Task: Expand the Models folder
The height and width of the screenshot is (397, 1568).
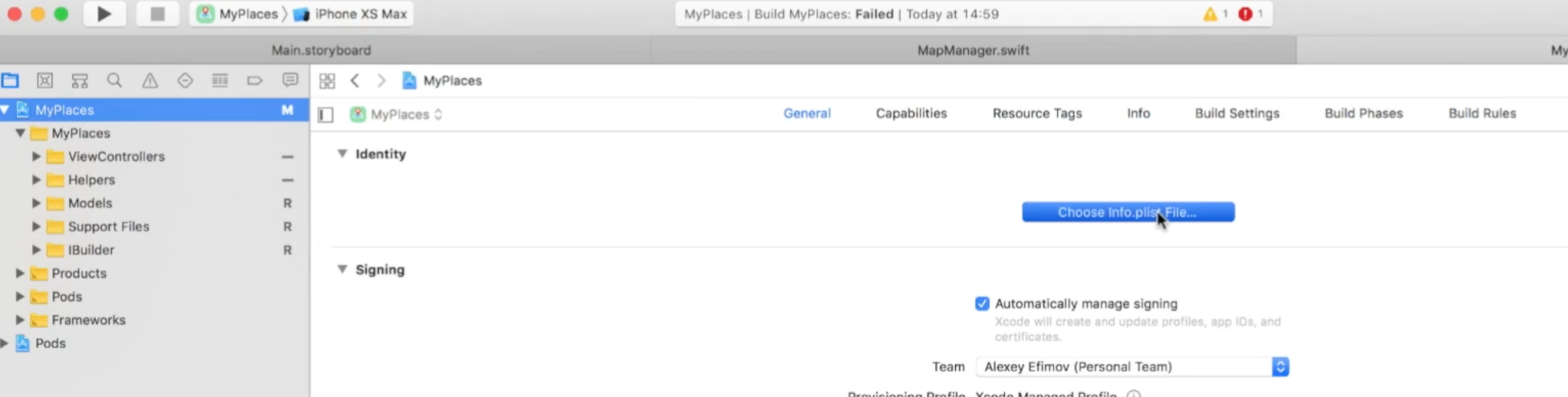Action: click(36, 203)
